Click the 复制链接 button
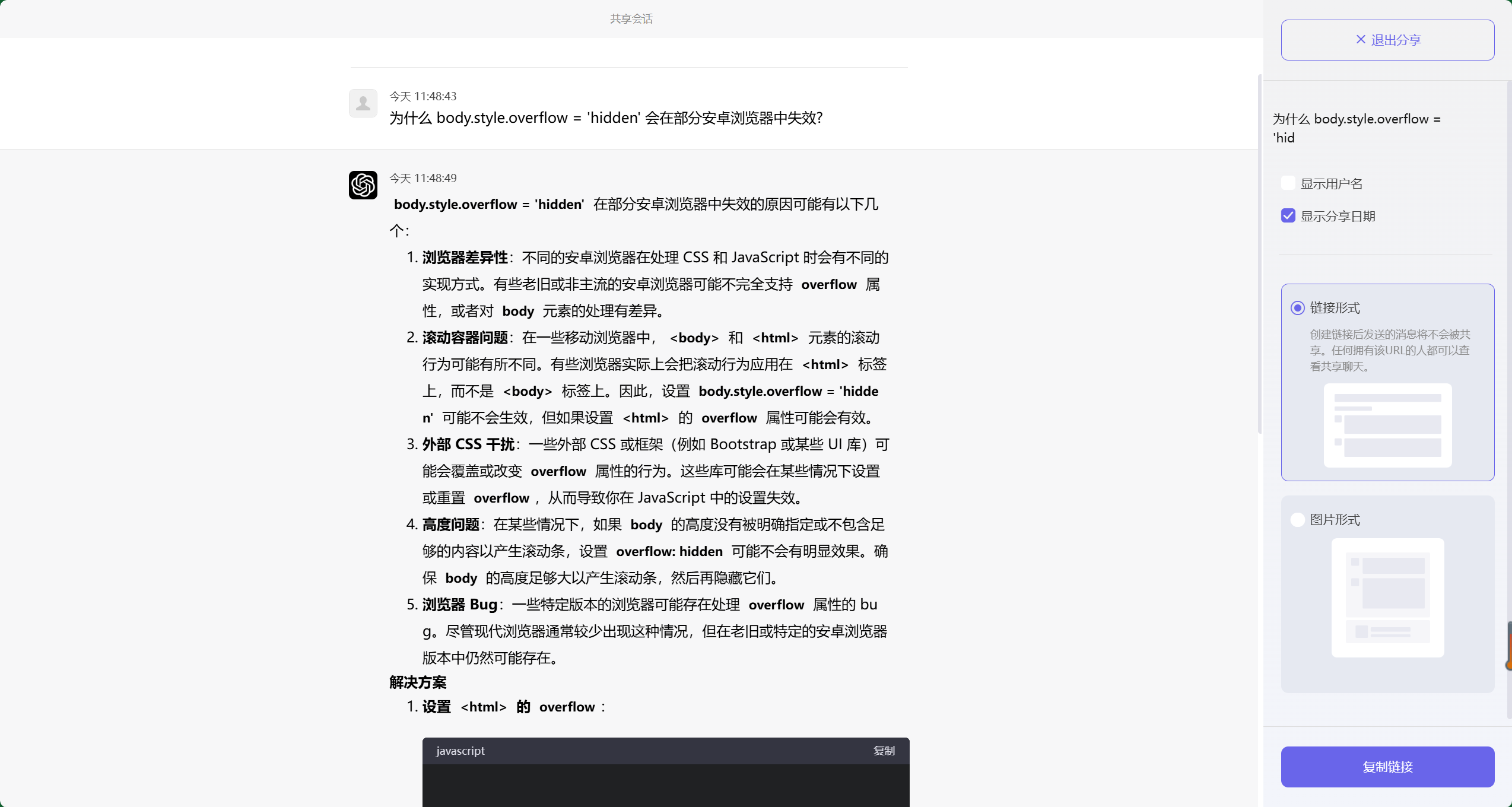 [1387, 767]
